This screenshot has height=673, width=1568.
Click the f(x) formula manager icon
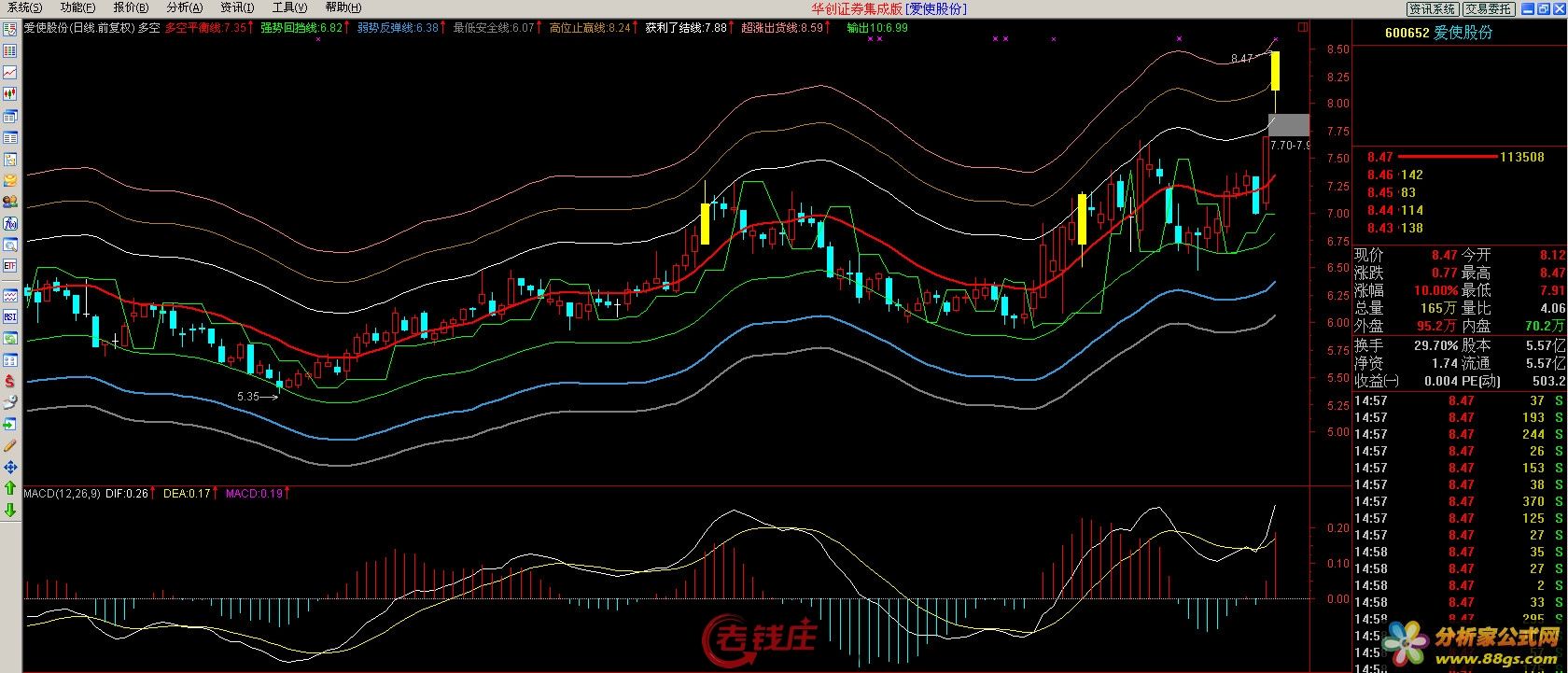(10, 223)
